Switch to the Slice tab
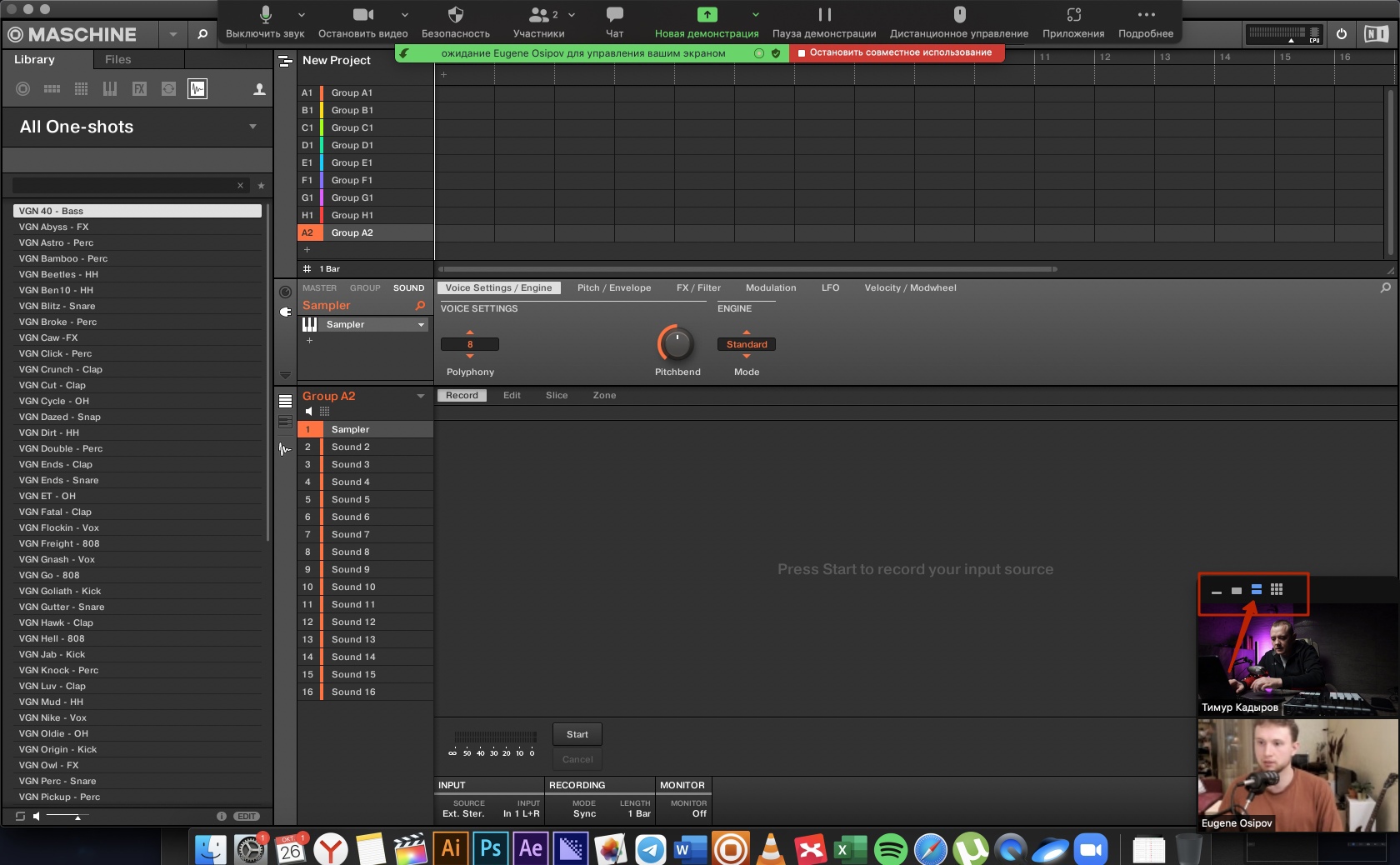Screen dimensions: 1400x865 (557, 396)
